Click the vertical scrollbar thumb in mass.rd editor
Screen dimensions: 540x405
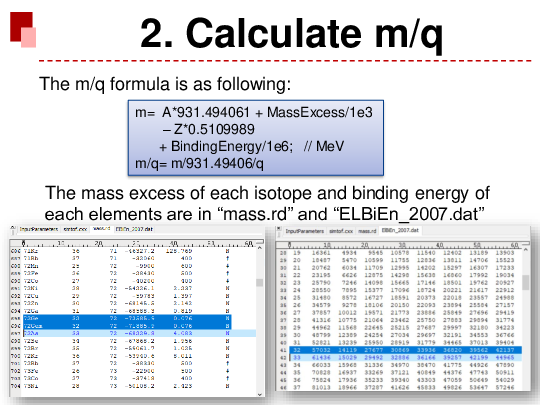(260, 283)
